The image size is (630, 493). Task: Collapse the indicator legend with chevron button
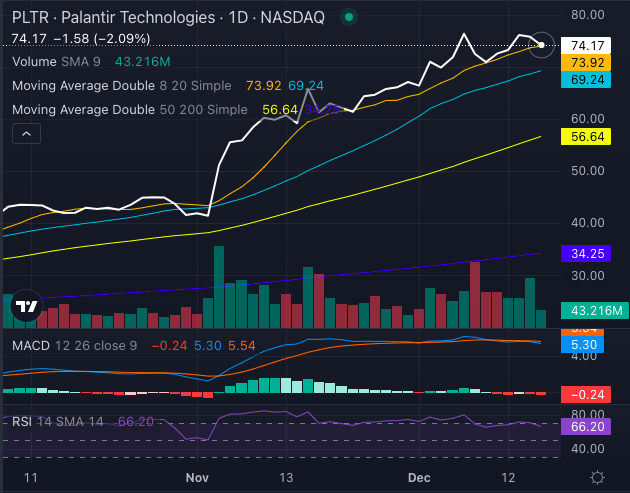point(27,134)
